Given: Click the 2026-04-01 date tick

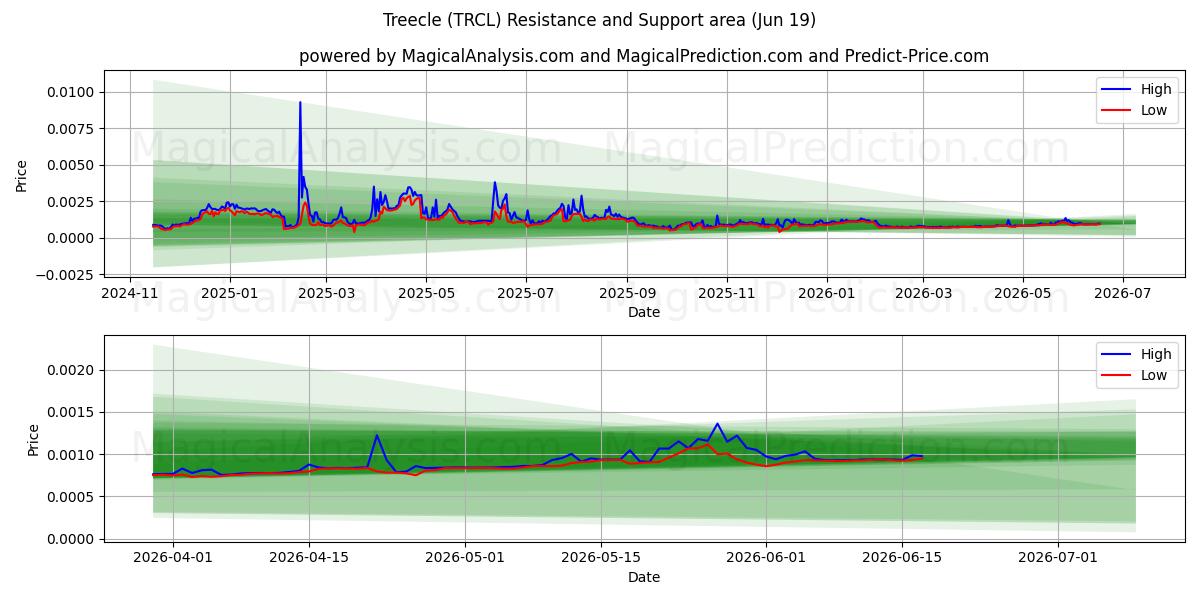Looking at the screenshot, I should [x=173, y=559].
